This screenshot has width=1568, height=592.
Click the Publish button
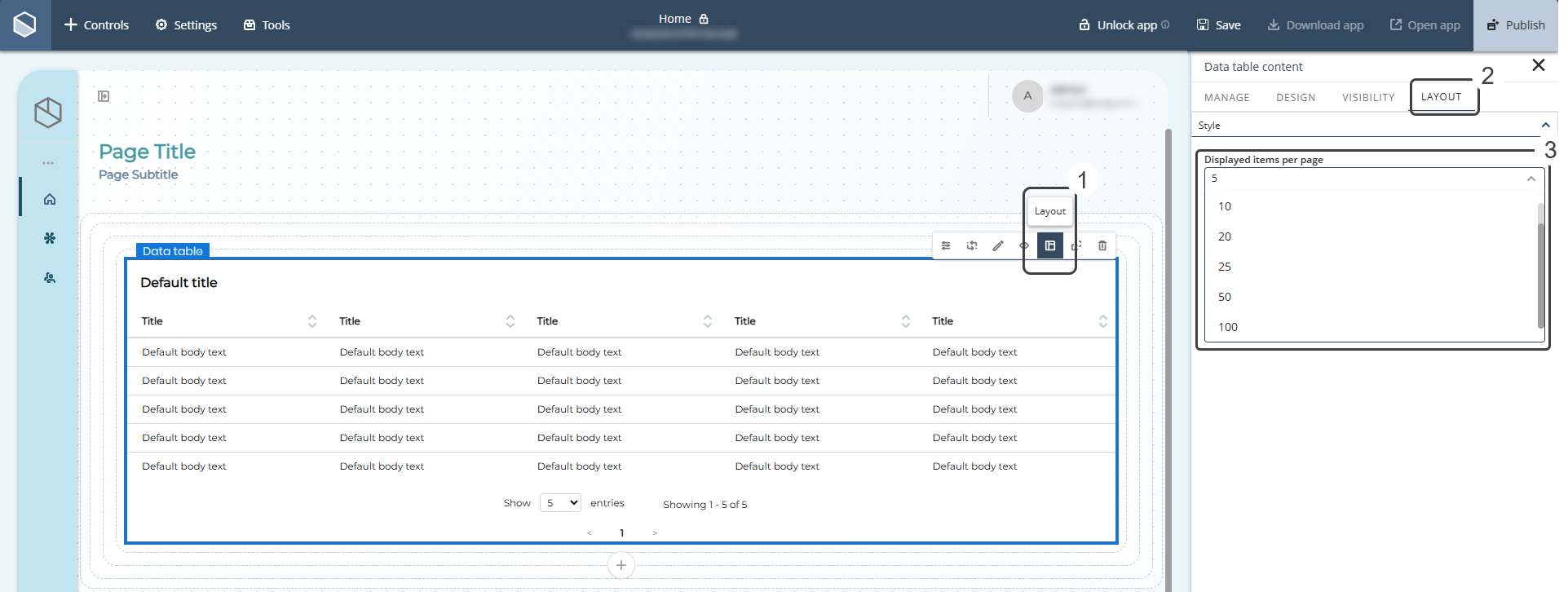click(x=1516, y=25)
